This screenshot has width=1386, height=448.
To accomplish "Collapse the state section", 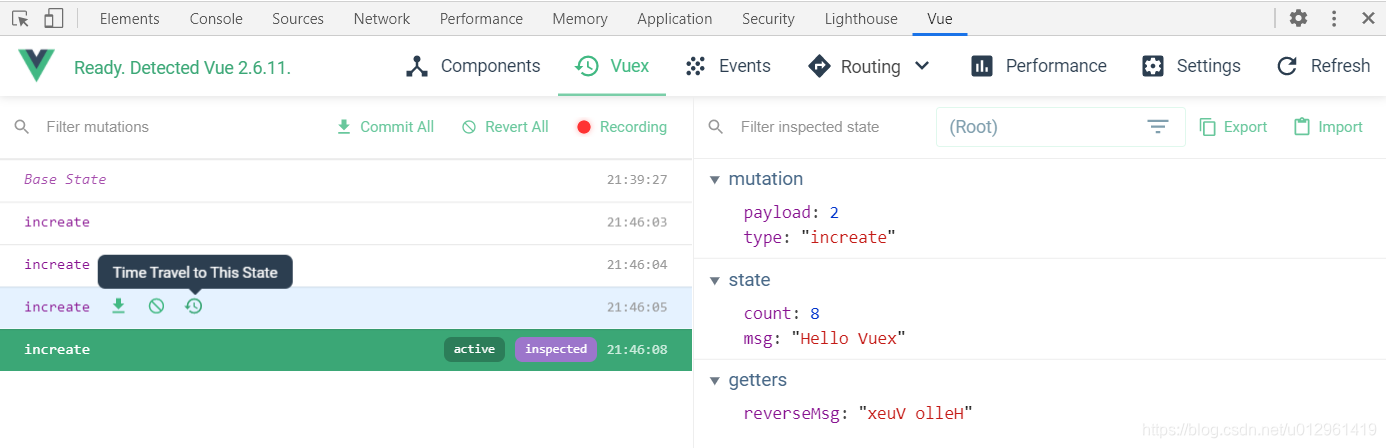I will 714,280.
